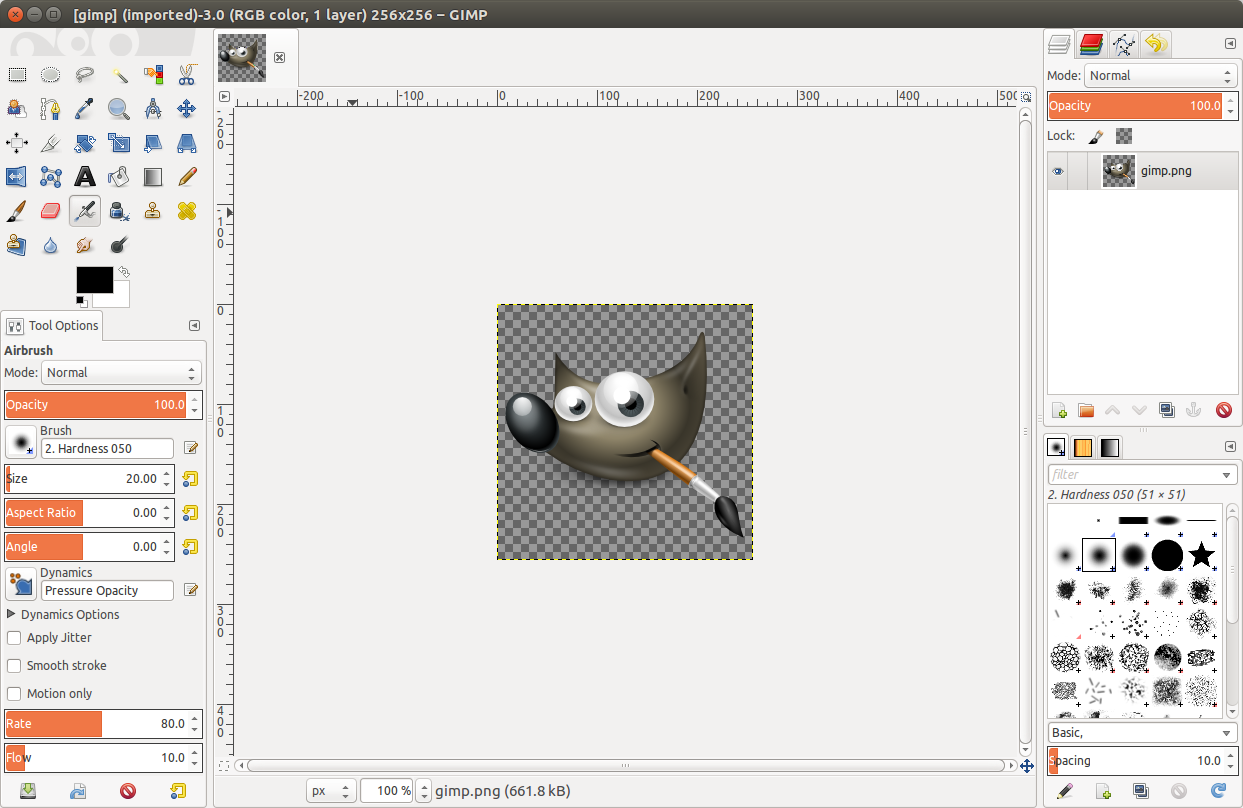Select the Text tool

point(85,177)
